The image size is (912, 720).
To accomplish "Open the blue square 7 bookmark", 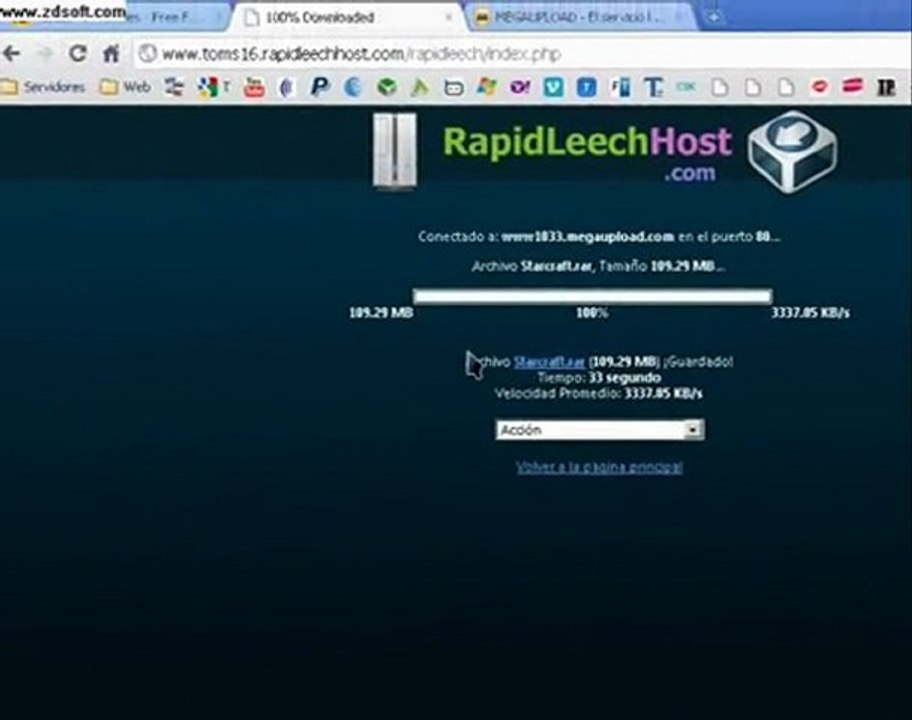I will pos(586,87).
